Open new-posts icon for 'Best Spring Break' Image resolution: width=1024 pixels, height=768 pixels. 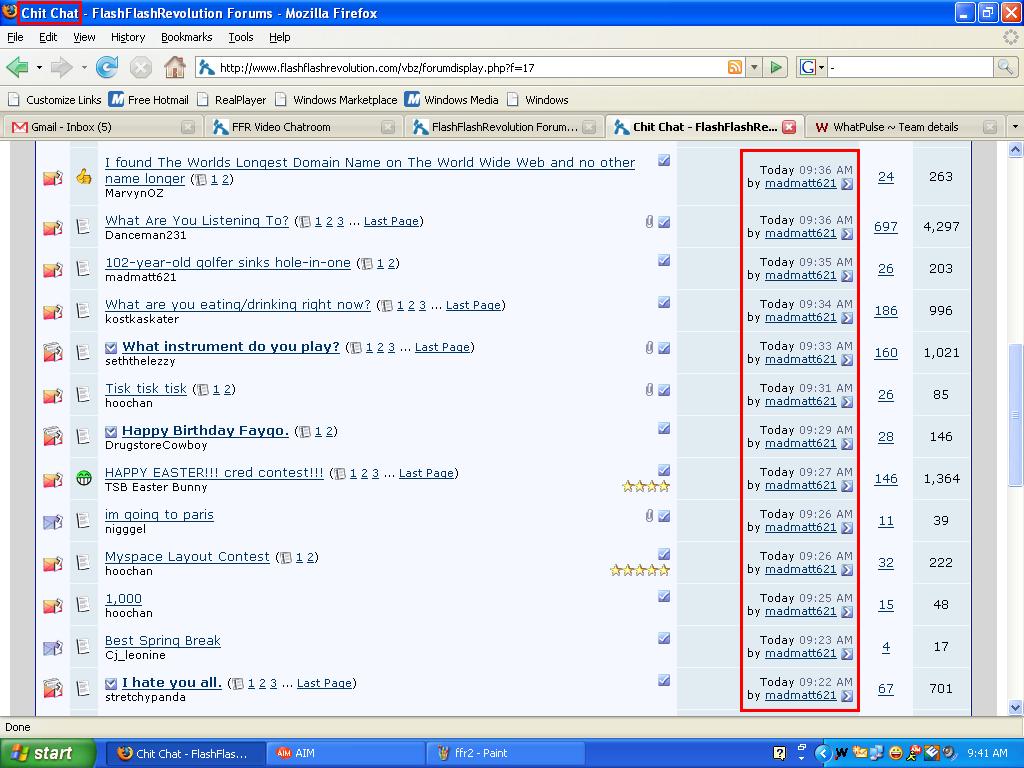tap(52, 648)
